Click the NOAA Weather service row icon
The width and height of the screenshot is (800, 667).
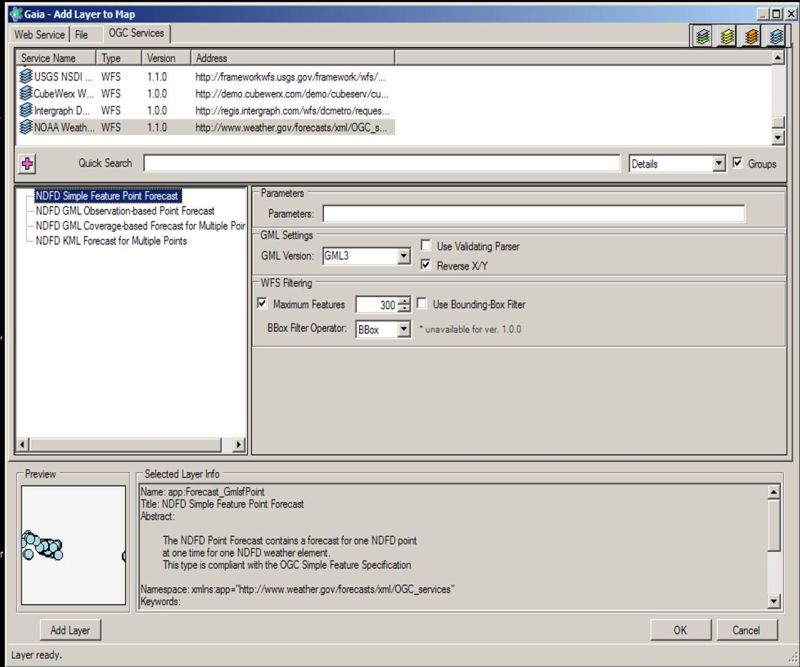coord(26,127)
